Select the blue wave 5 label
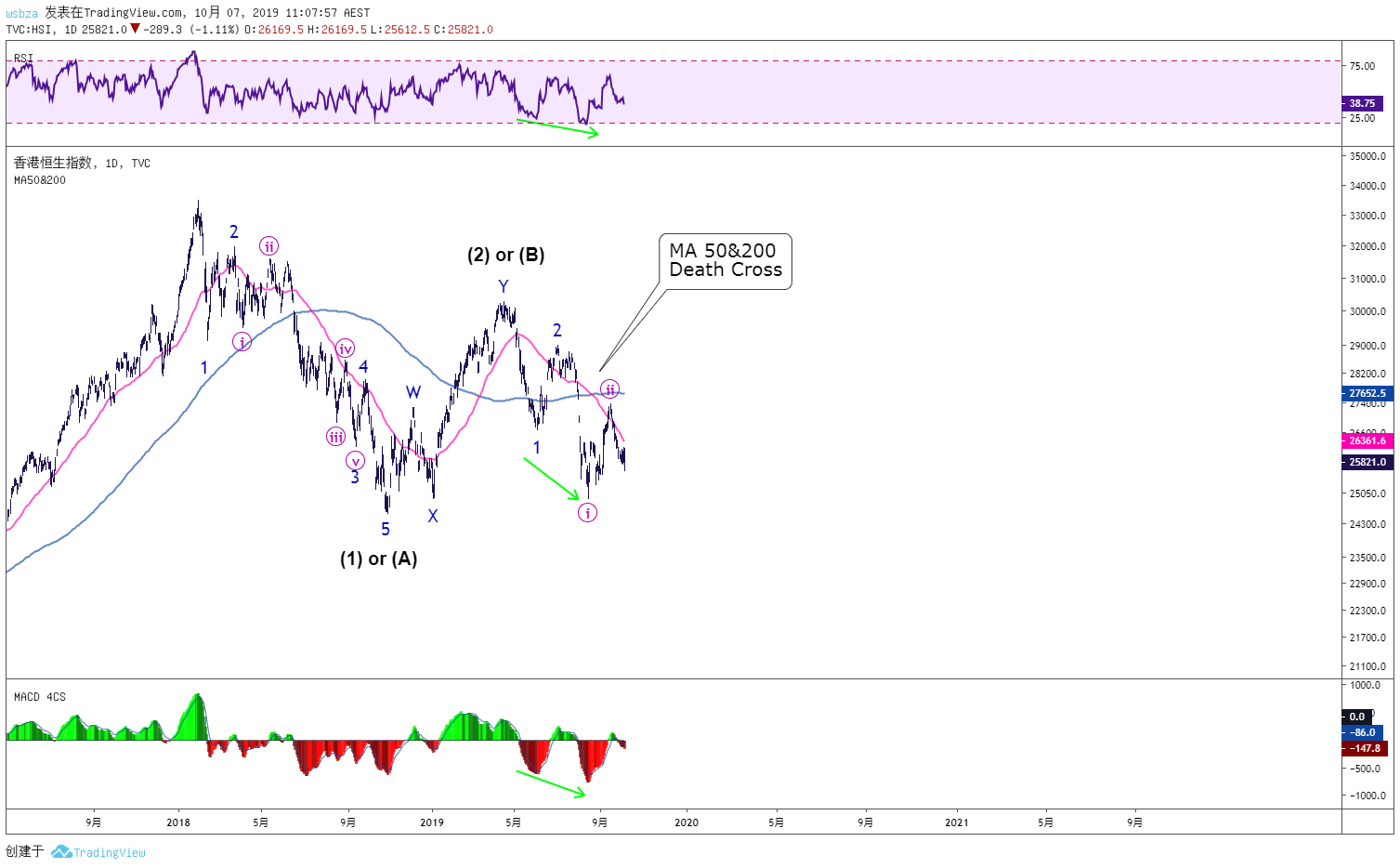This screenshot has height=868, width=1400. [386, 530]
